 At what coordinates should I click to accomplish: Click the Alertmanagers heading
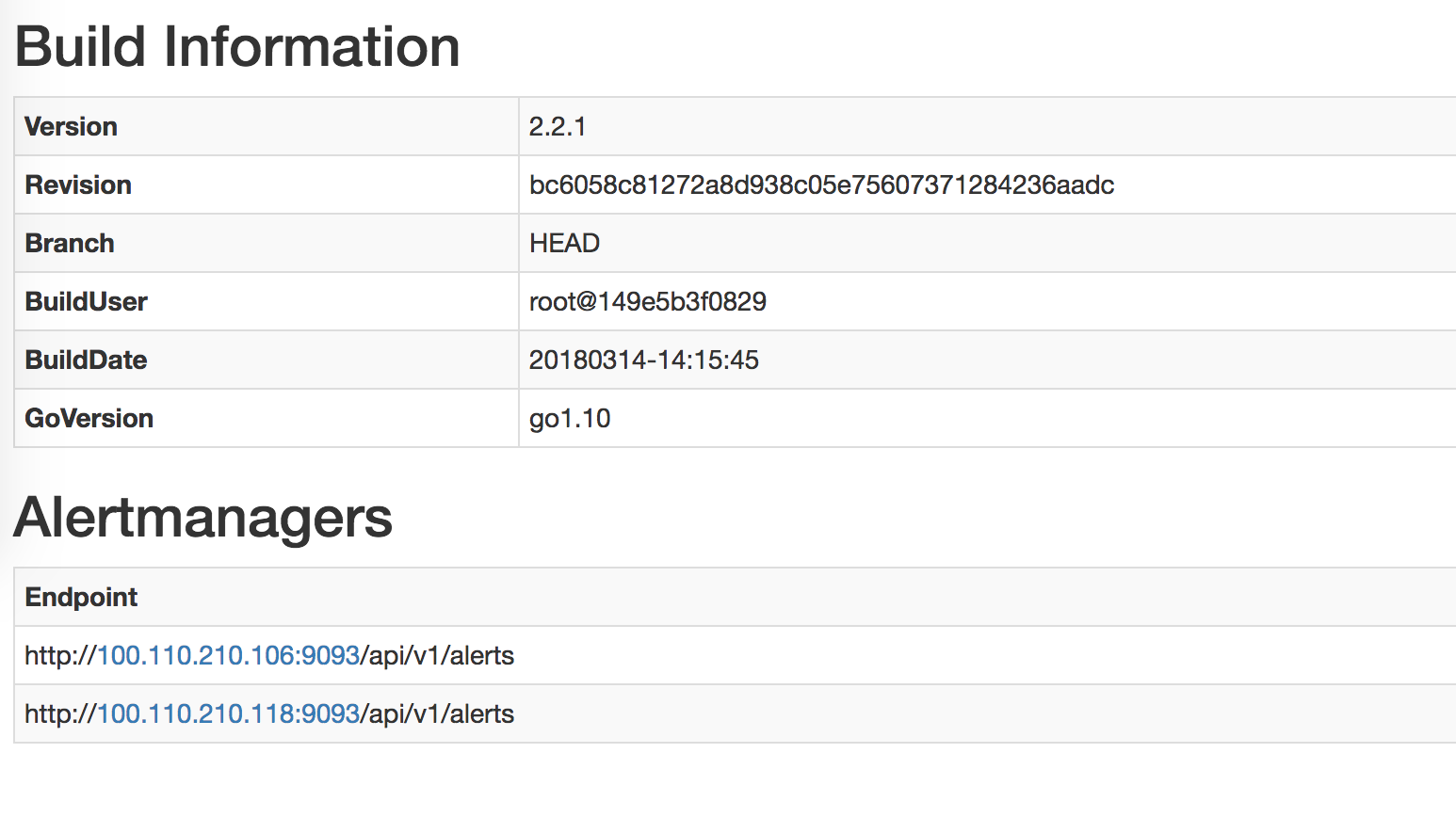point(202,517)
